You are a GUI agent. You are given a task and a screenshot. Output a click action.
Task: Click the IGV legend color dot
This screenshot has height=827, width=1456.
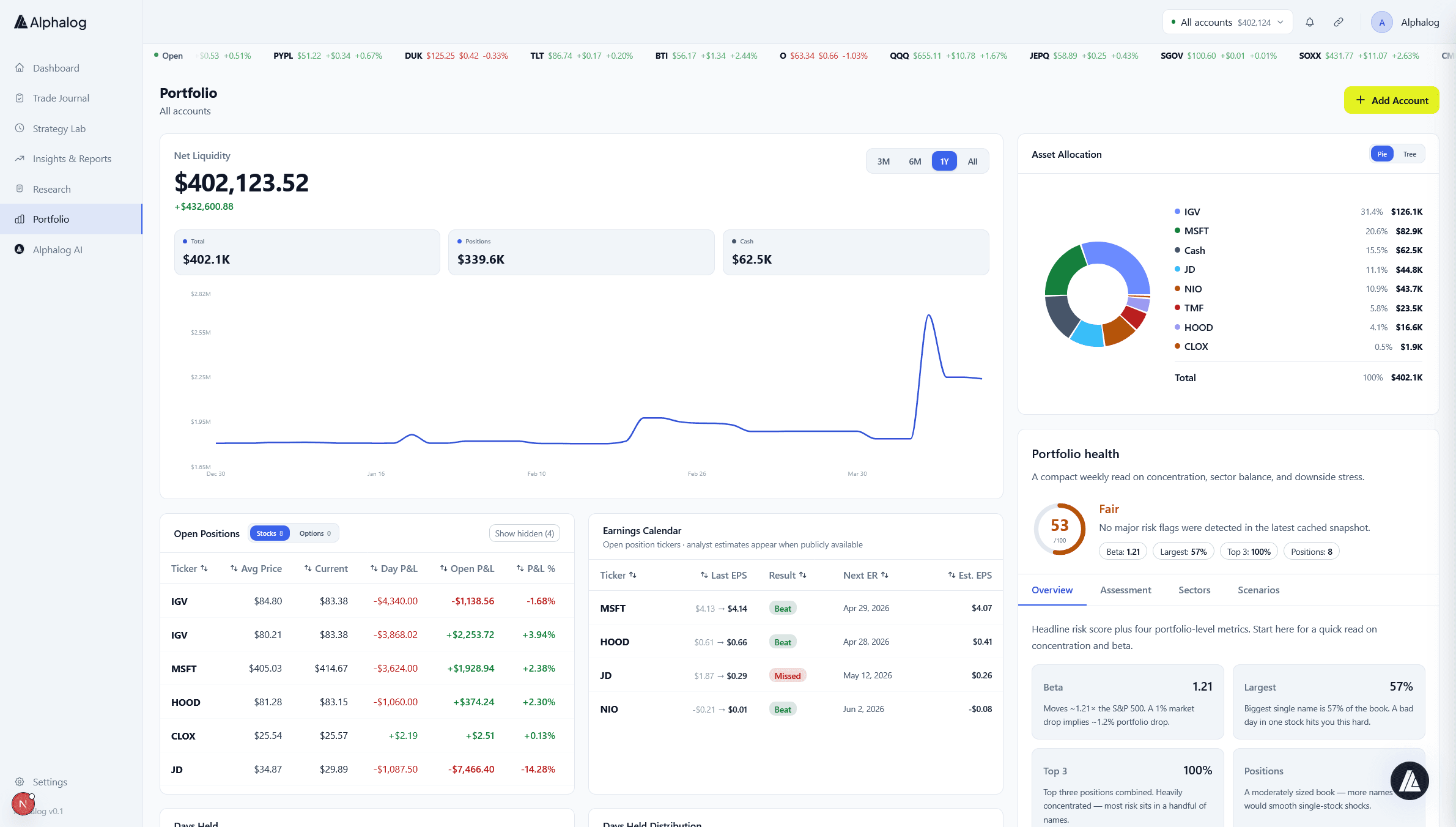coord(1177,212)
